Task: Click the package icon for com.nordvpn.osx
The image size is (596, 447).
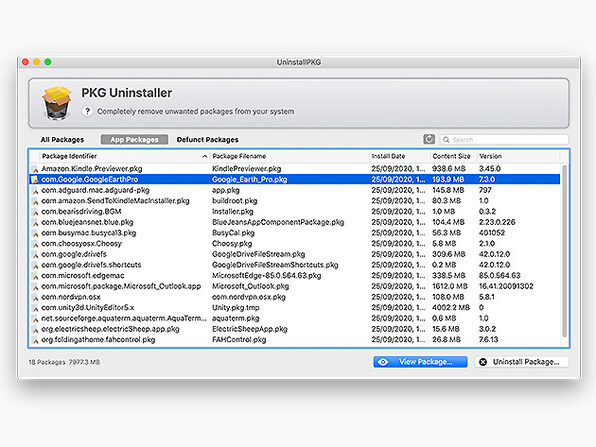Action: 35,297
